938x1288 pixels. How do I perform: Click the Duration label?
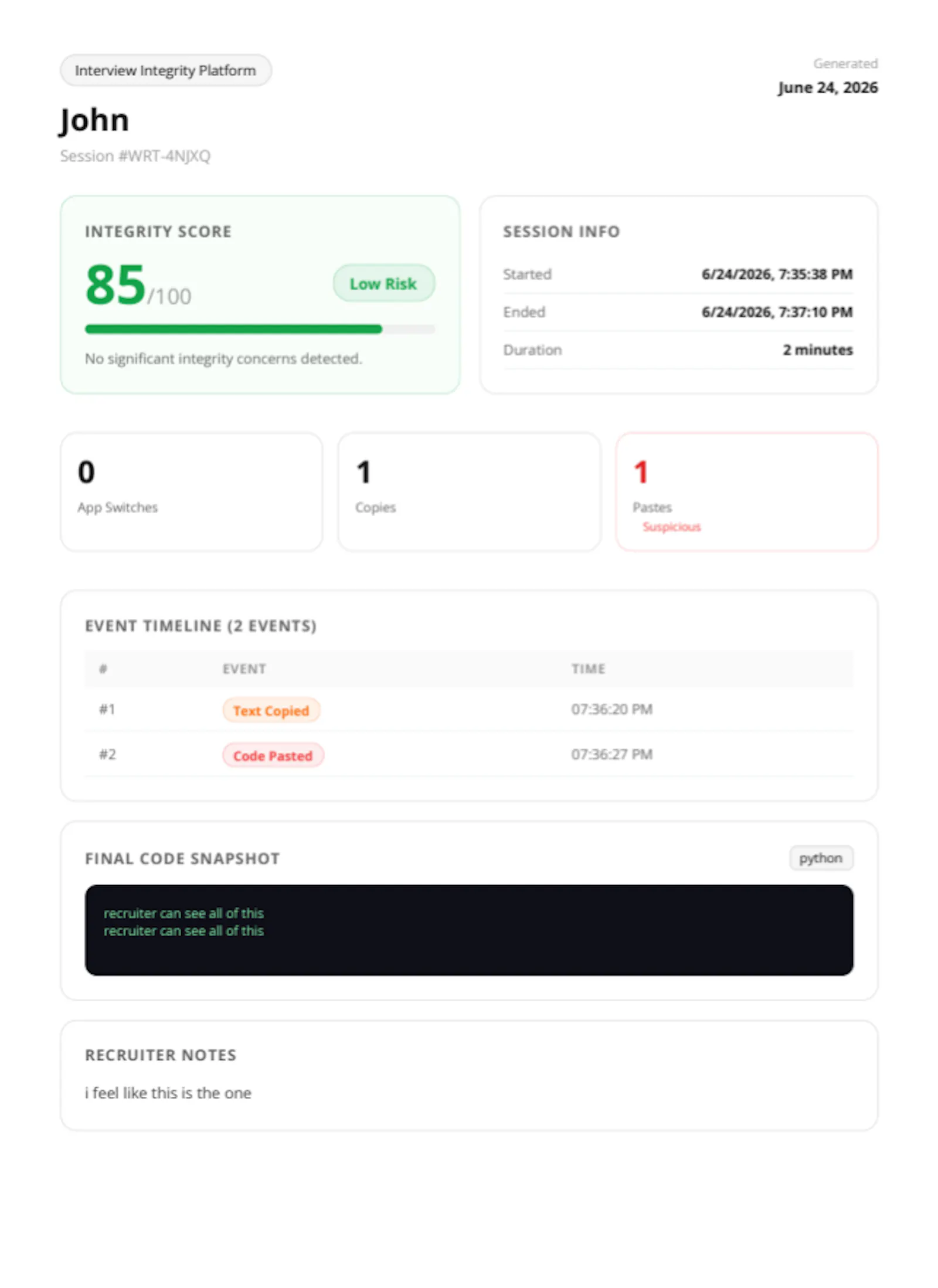pyautogui.click(x=532, y=350)
